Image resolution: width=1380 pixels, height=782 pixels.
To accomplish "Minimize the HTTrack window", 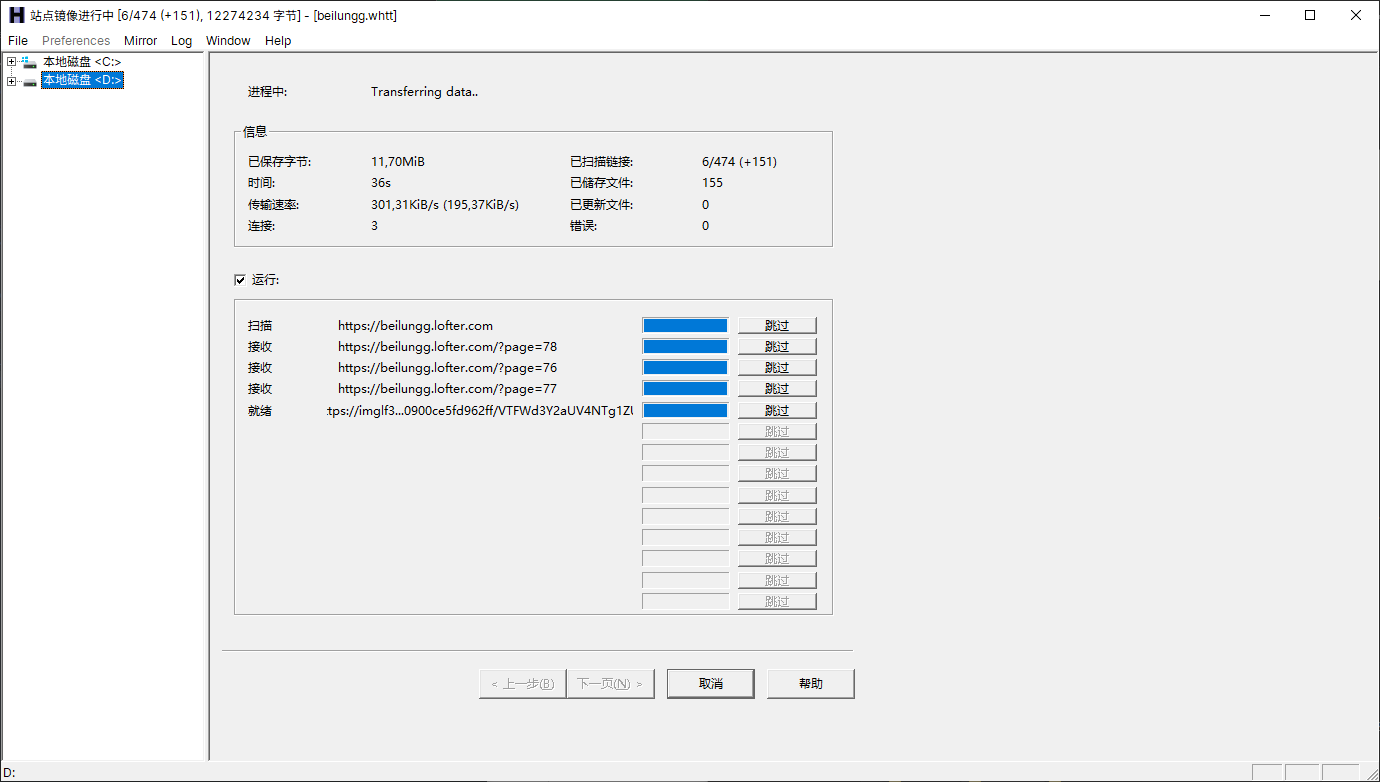I will [x=1264, y=15].
